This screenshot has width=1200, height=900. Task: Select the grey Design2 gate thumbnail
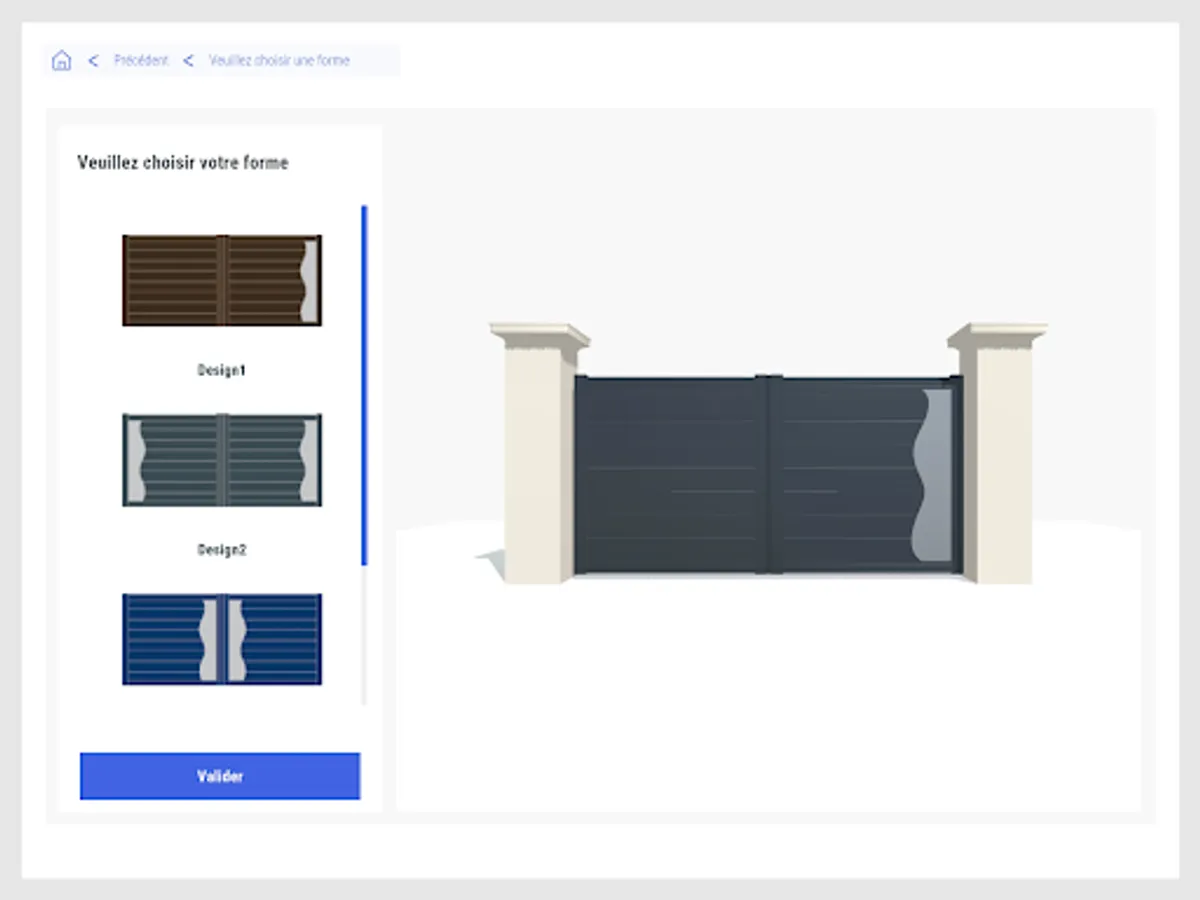tap(222, 460)
